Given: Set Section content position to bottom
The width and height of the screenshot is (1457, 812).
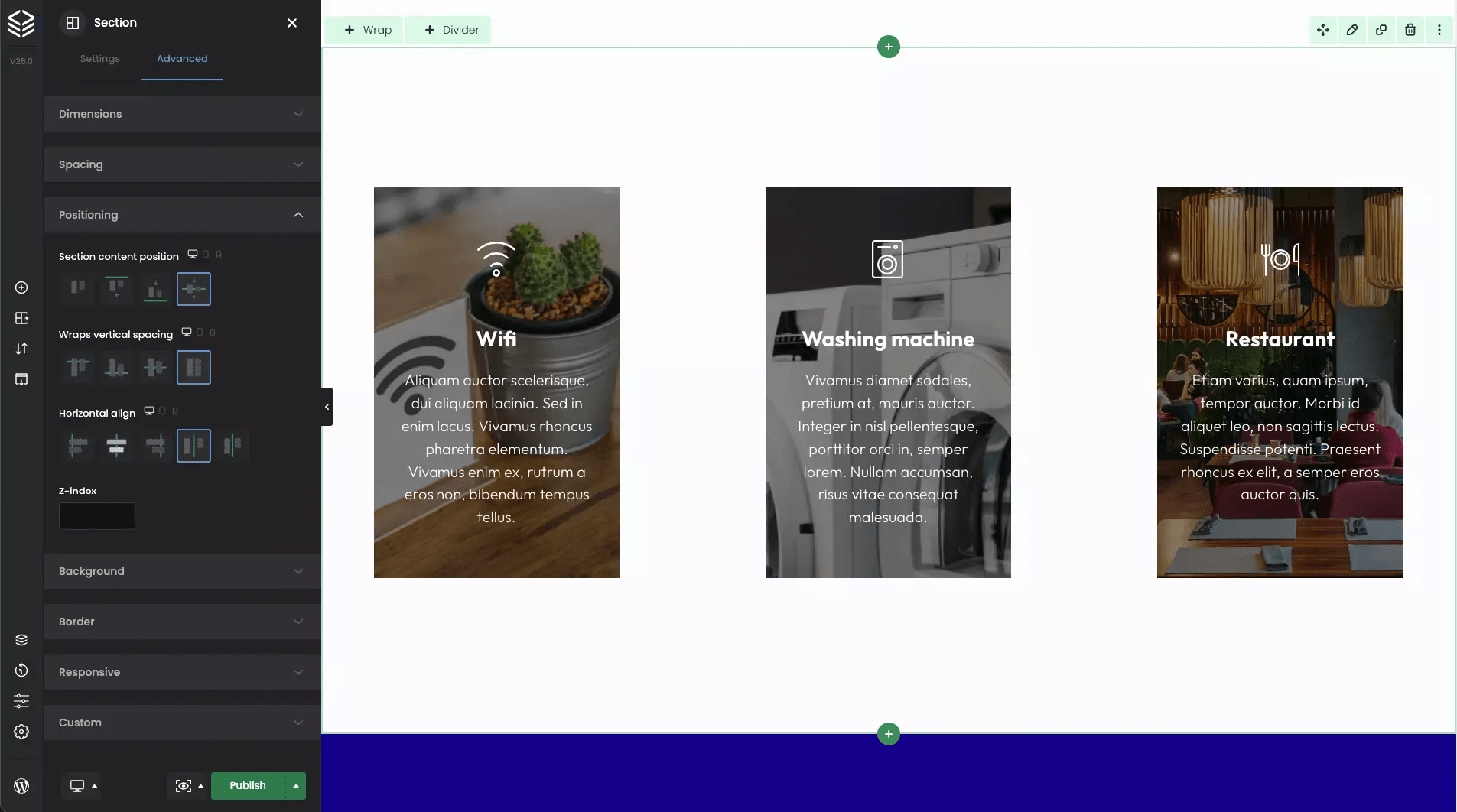Looking at the screenshot, I should tap(155, 289).
